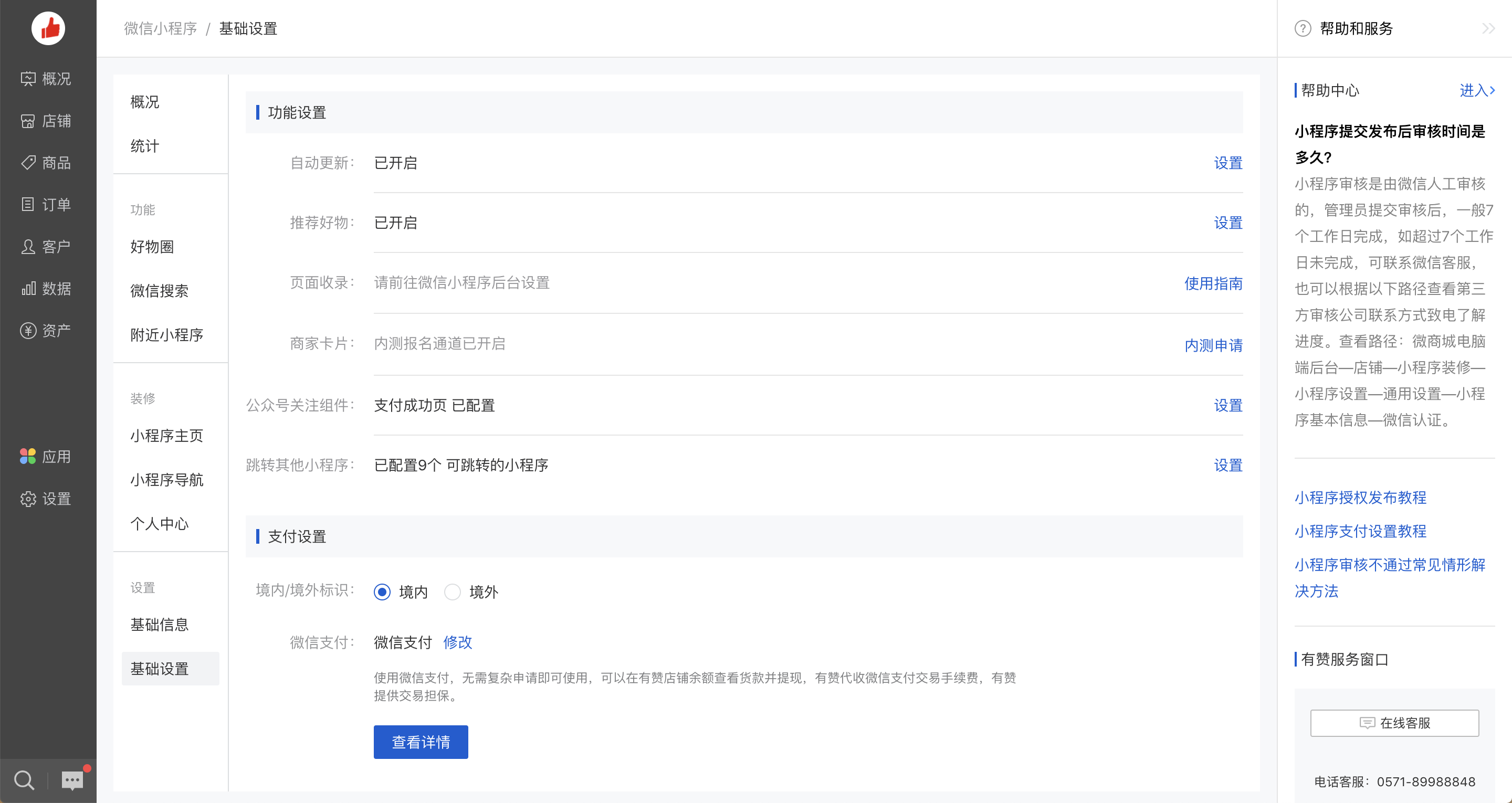Screen dimensions: 1512x803
Task: Open 小程序授权发布教程 link
Action: tap(1361, 498)
